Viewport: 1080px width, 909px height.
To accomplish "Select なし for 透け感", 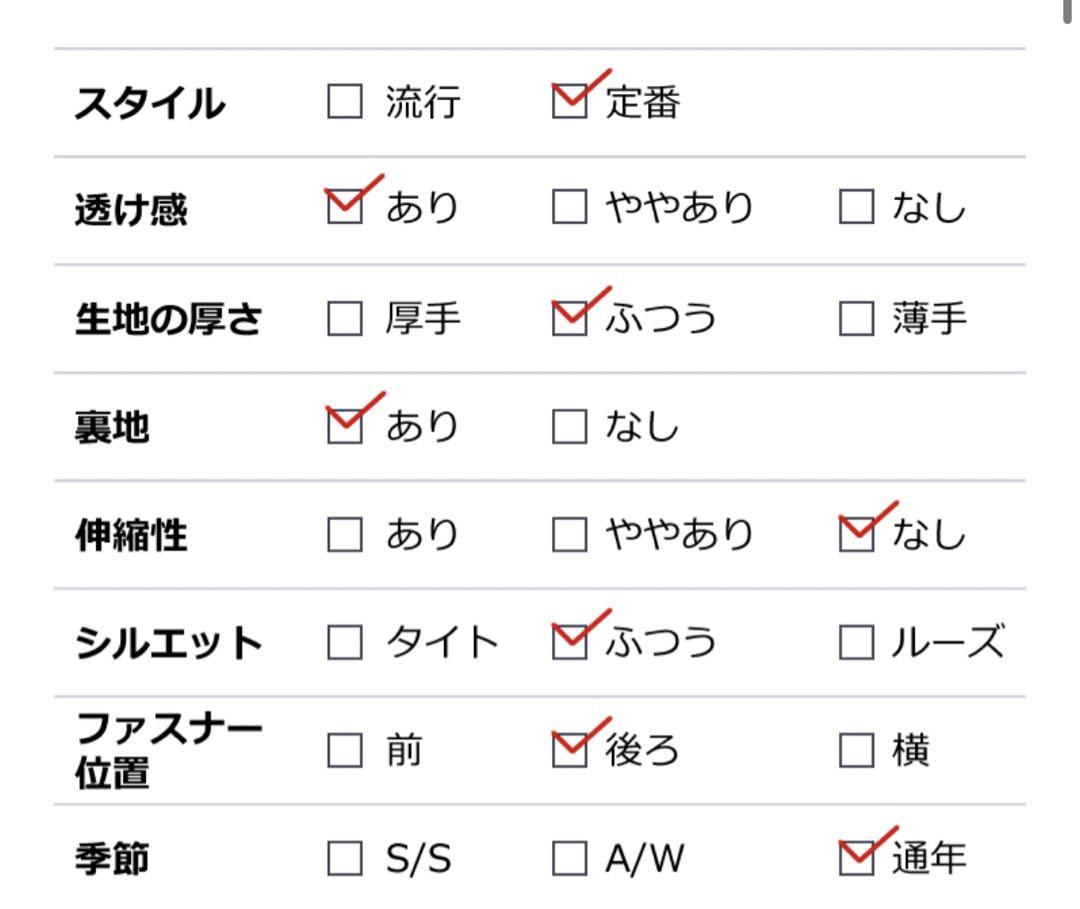I will [856, 207].
